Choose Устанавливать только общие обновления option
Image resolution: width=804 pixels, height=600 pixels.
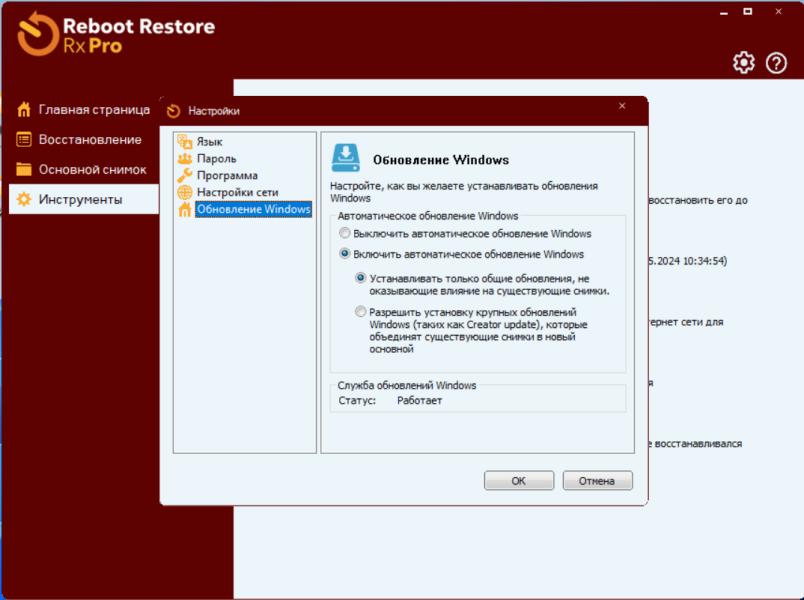(360, 278)
